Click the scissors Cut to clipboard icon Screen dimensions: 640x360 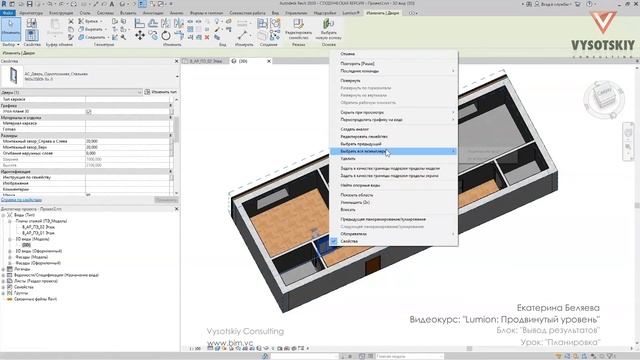coord(71,21)
